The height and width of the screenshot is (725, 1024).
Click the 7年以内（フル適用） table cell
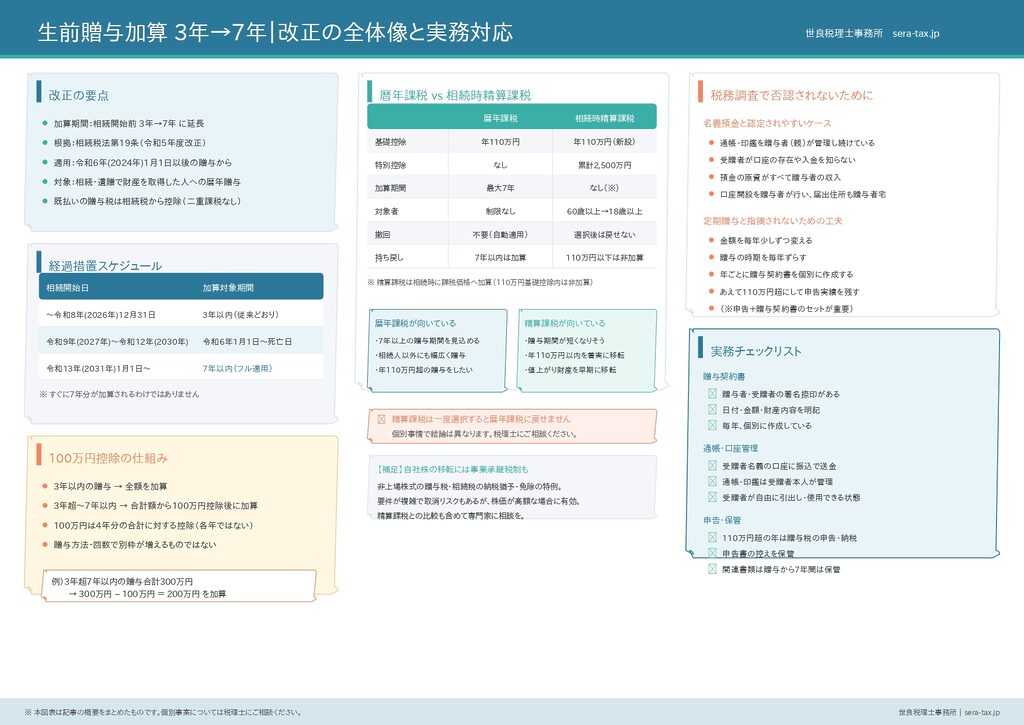pyautogui.click(x=237, y=369)
